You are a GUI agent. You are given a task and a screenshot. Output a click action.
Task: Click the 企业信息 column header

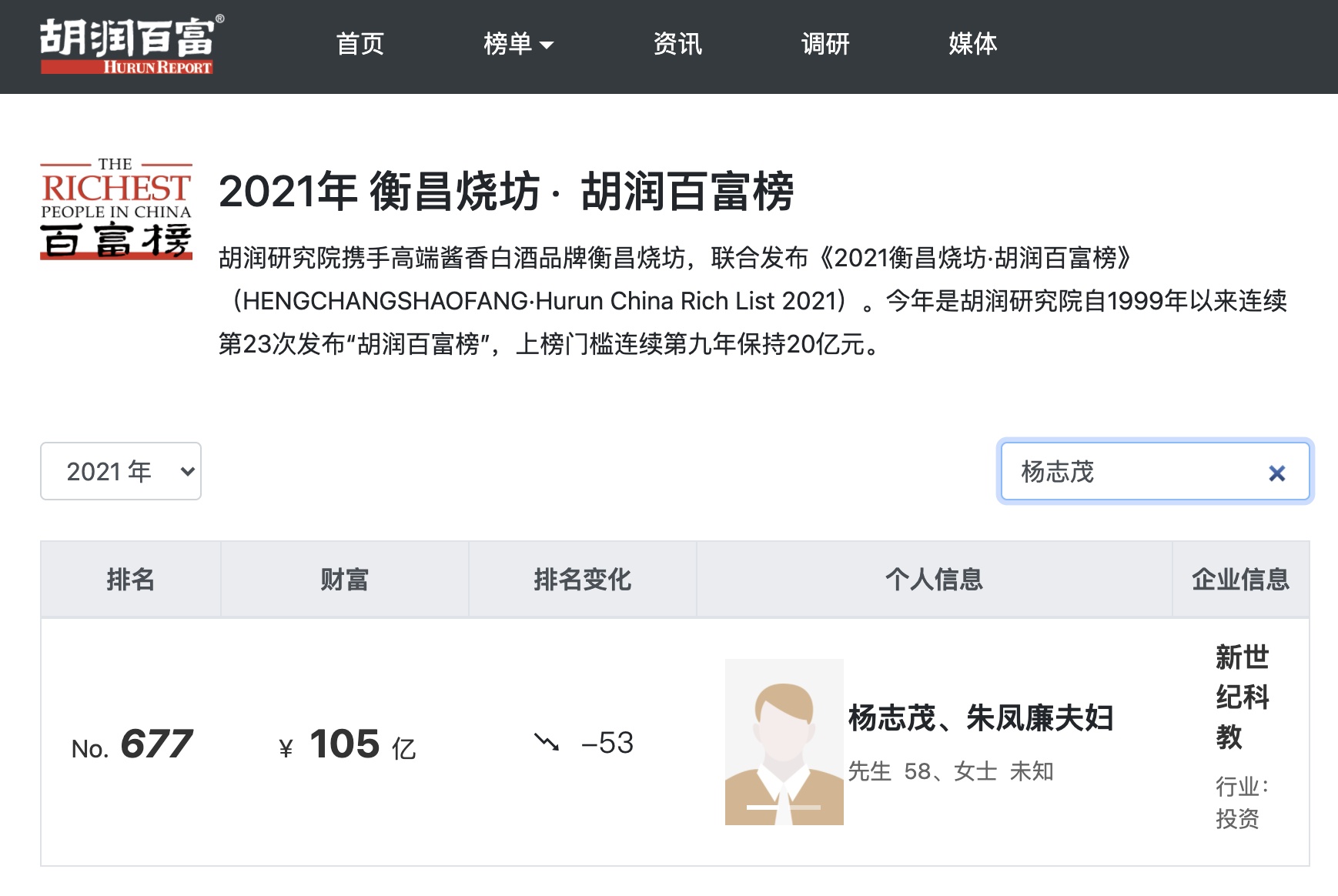pyautogui.click(x=1241, y=579)
